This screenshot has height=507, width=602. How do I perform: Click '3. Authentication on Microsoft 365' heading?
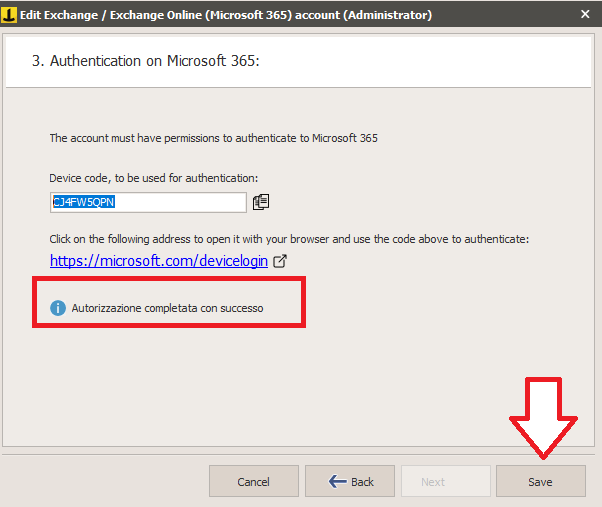[146, 61]
